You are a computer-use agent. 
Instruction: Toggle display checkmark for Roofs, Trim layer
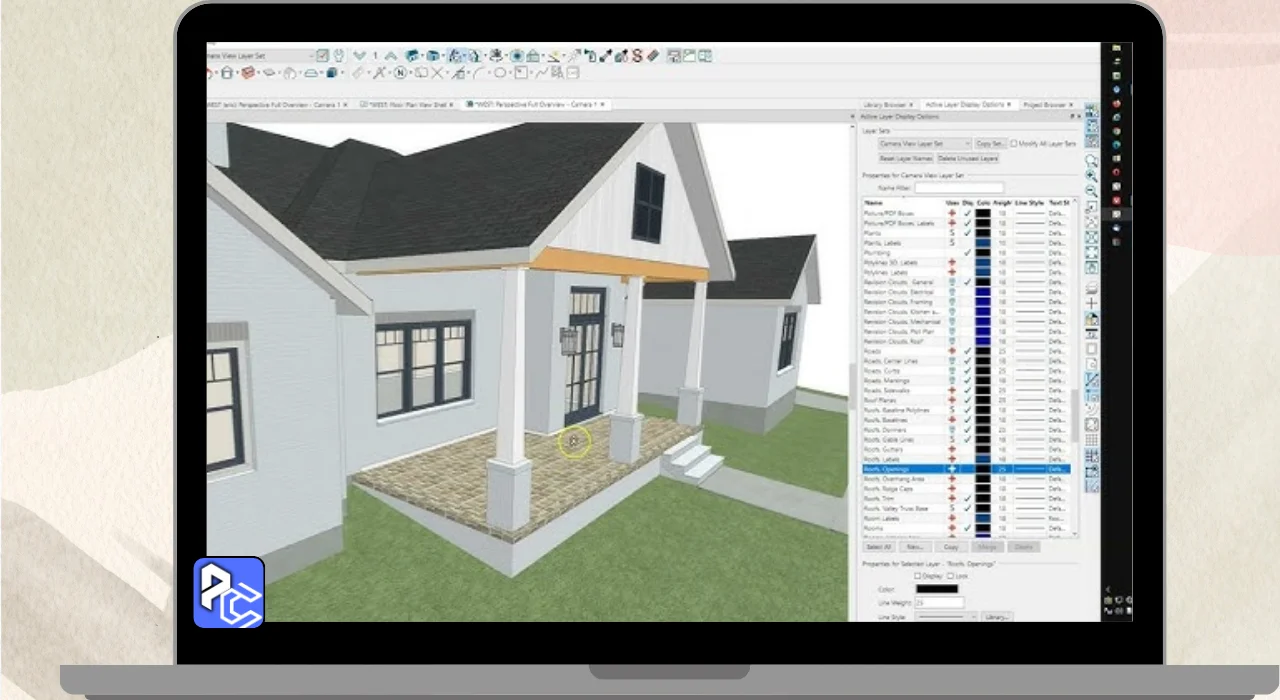click(967, 498)
